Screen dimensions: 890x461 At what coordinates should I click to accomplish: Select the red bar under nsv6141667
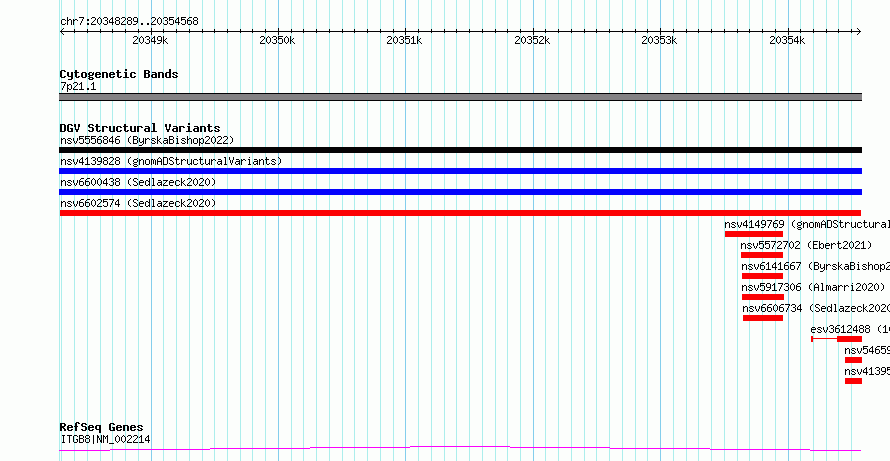pos(762,276)
